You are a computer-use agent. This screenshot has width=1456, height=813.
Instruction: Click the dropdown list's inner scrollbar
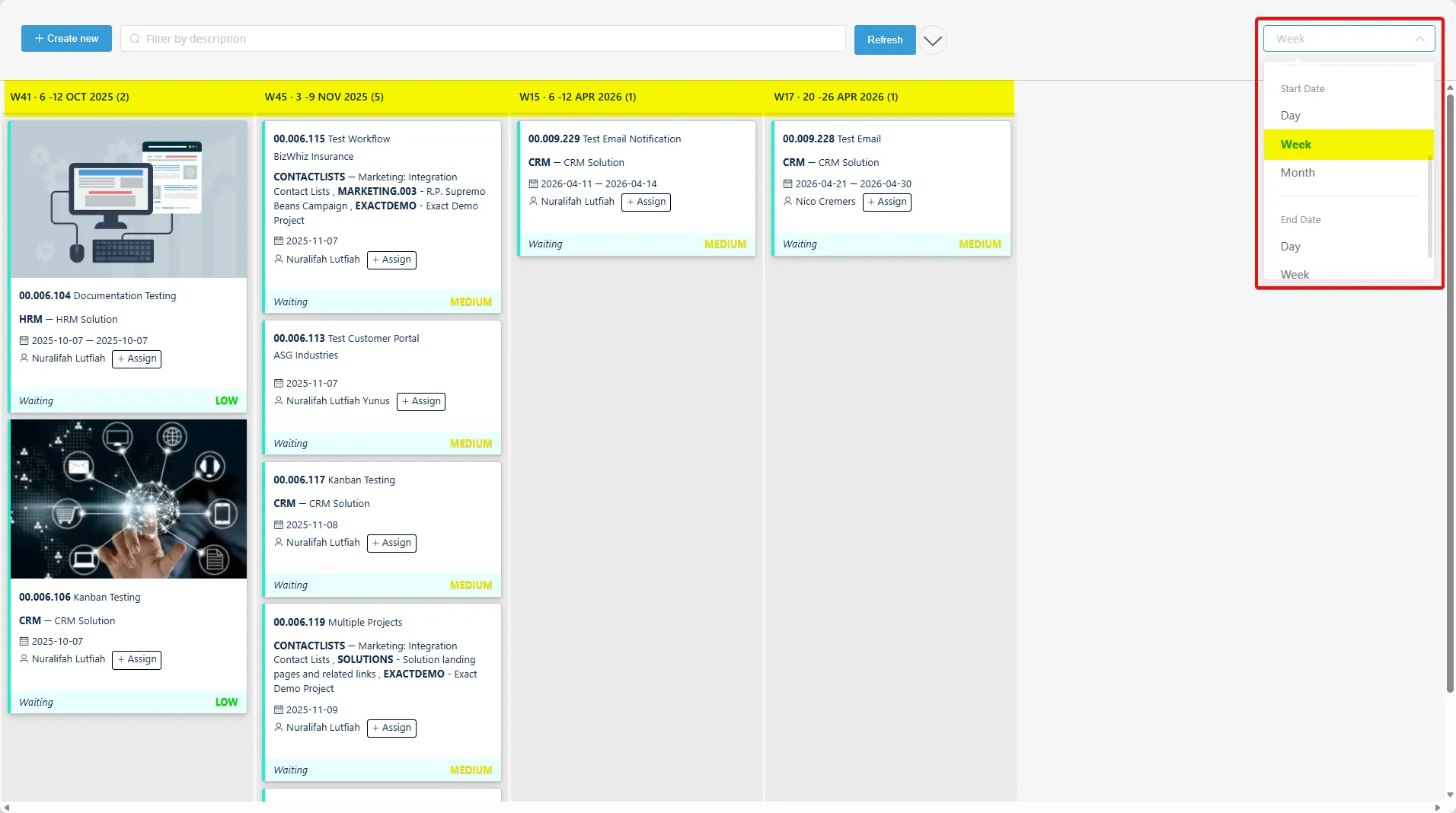(1430, 206)
